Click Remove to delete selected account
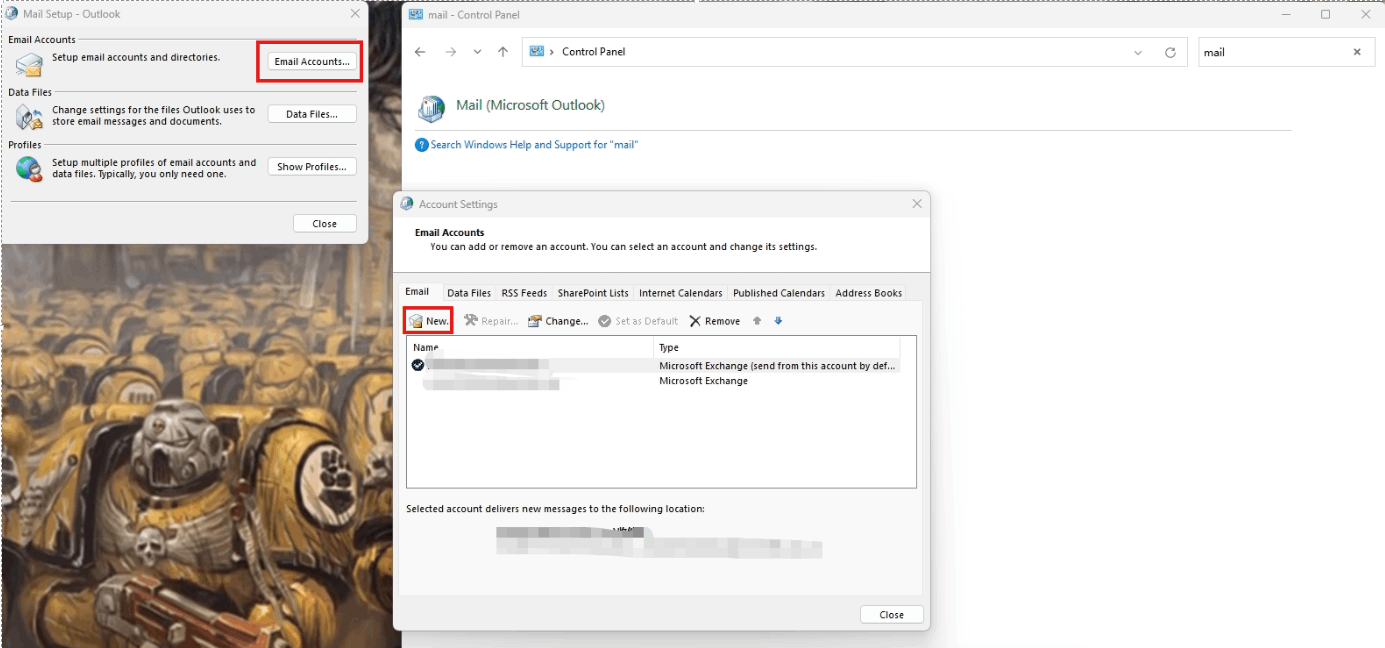1385x648 pixels. tap(715, 321)
